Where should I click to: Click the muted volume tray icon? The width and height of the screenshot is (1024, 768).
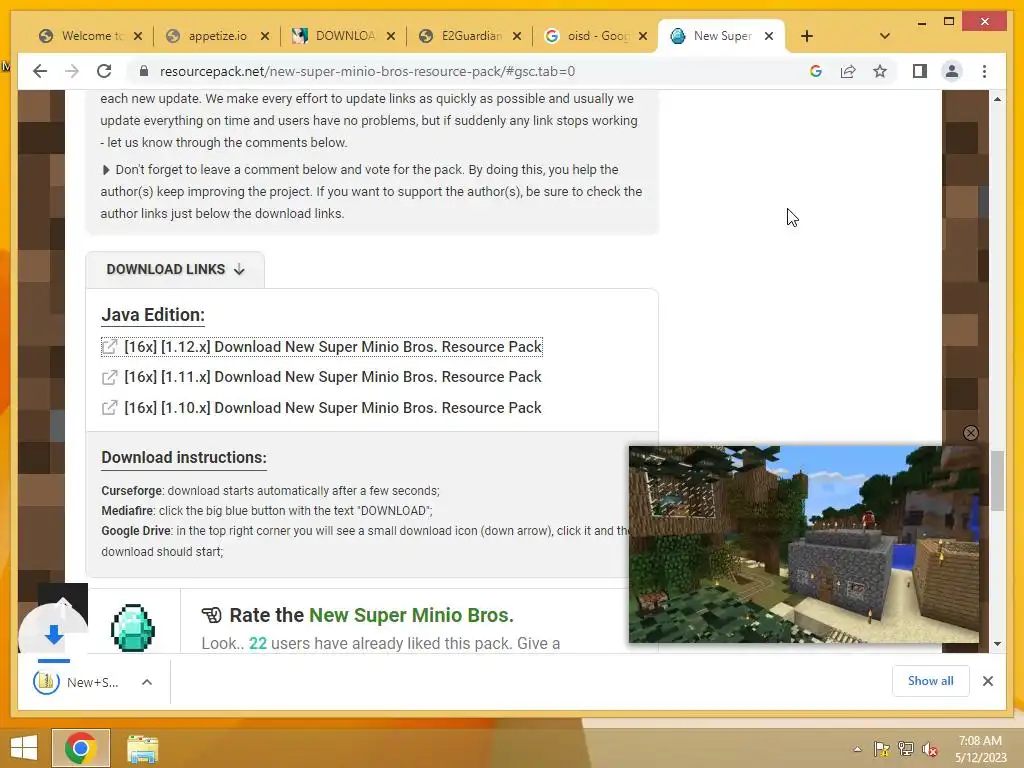929,749
